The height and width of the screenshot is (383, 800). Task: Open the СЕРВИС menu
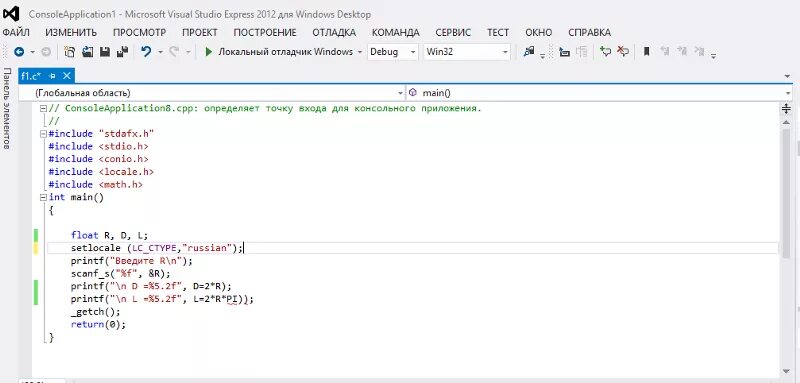pos(453,33)
